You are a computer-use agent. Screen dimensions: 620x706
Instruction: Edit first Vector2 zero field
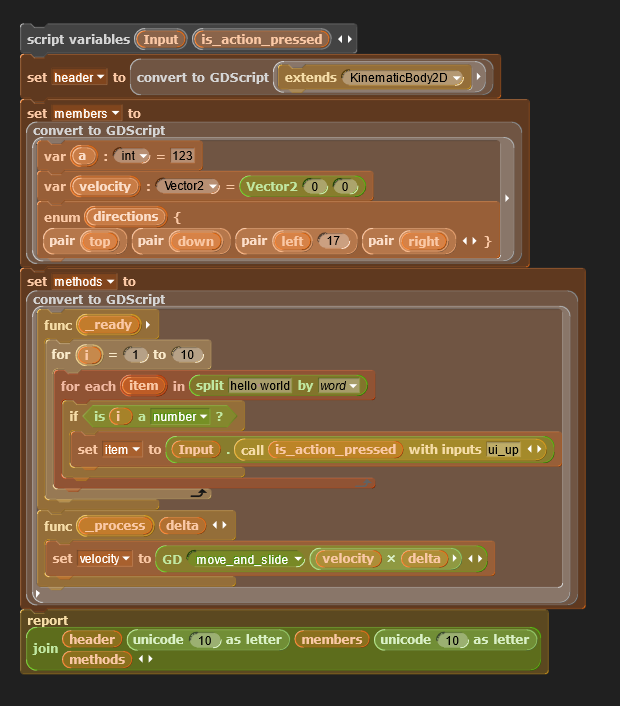tap(315, 186)
